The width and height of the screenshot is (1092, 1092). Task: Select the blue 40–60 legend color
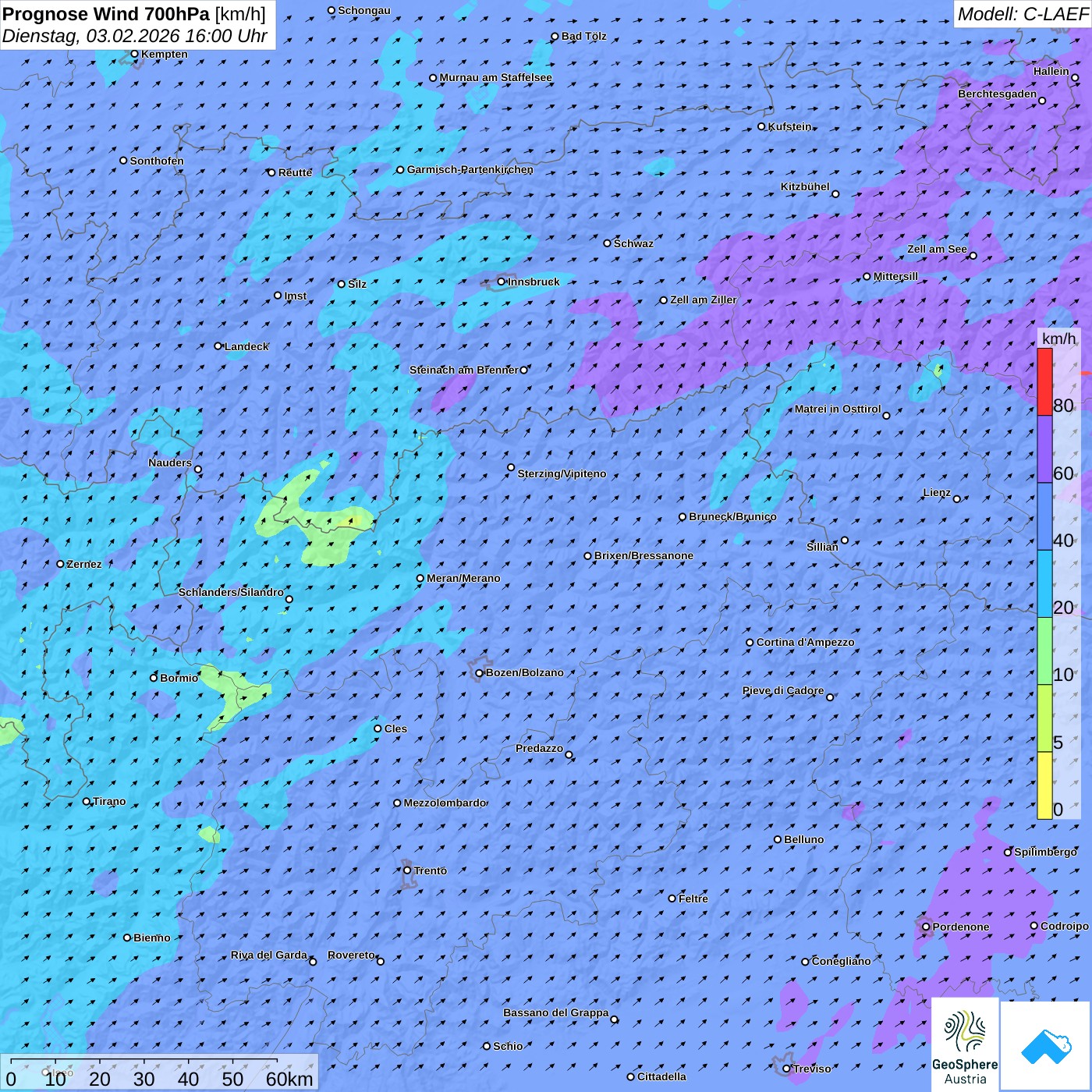click(1044, 517)
